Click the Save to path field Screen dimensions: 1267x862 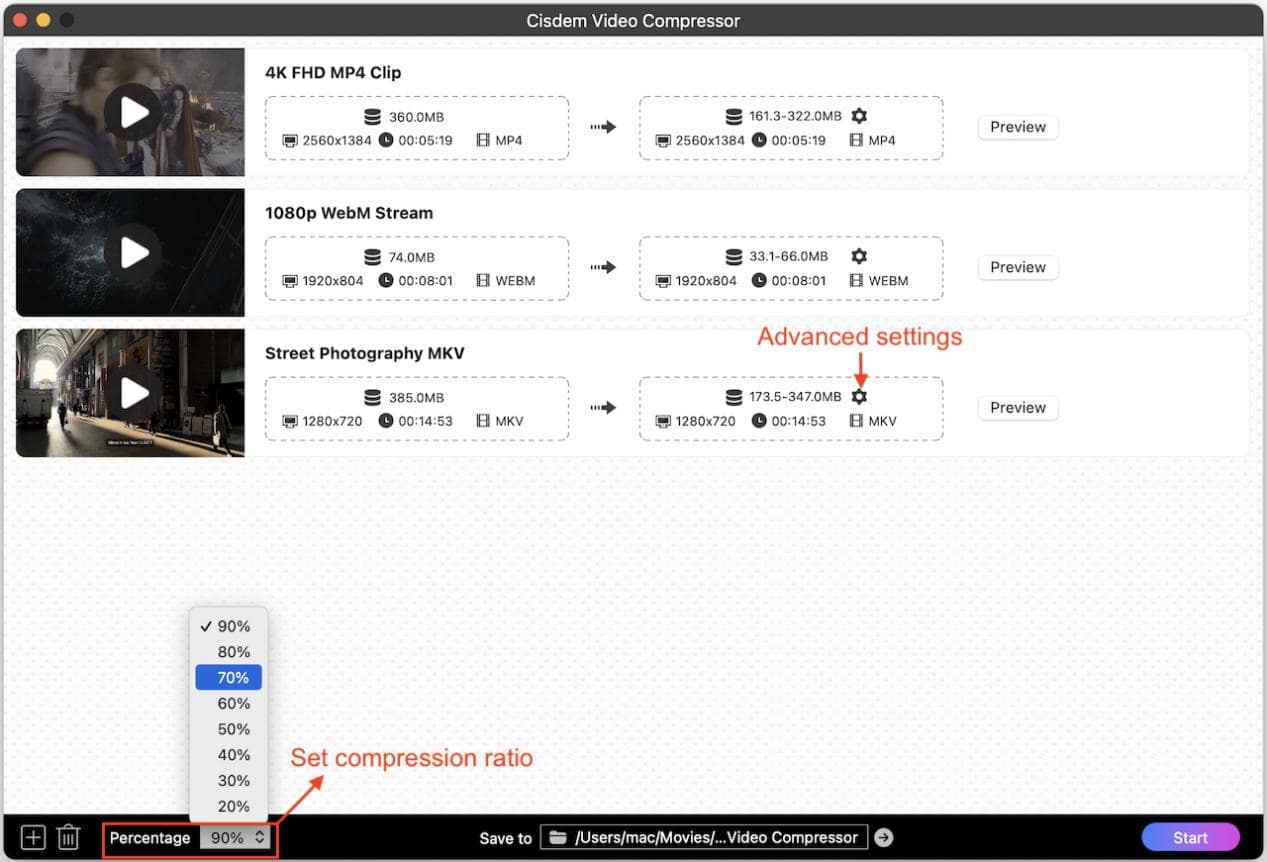click(x=710, y=837)
